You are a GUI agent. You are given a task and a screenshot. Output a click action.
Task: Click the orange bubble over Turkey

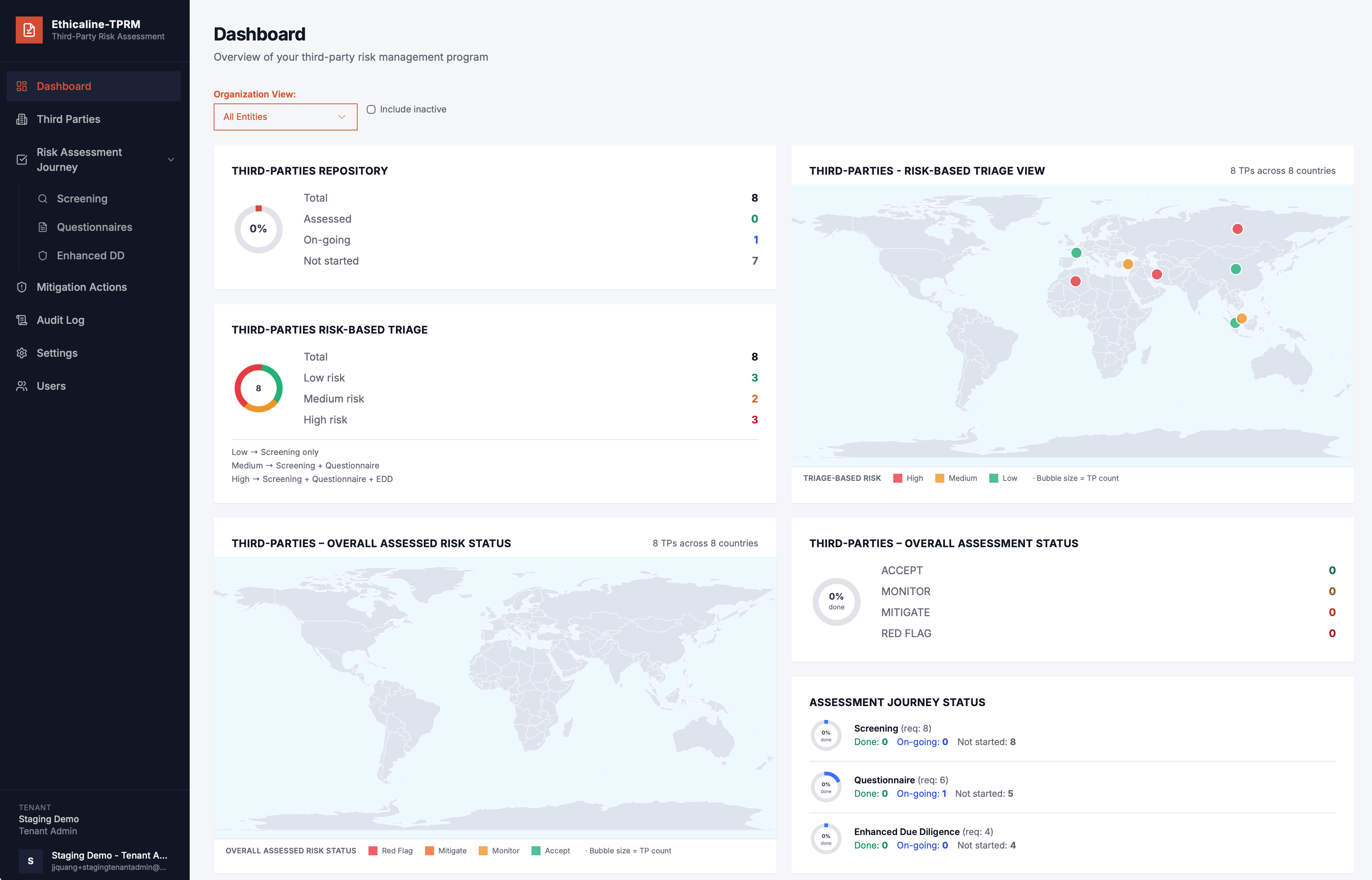(1128, 264)
